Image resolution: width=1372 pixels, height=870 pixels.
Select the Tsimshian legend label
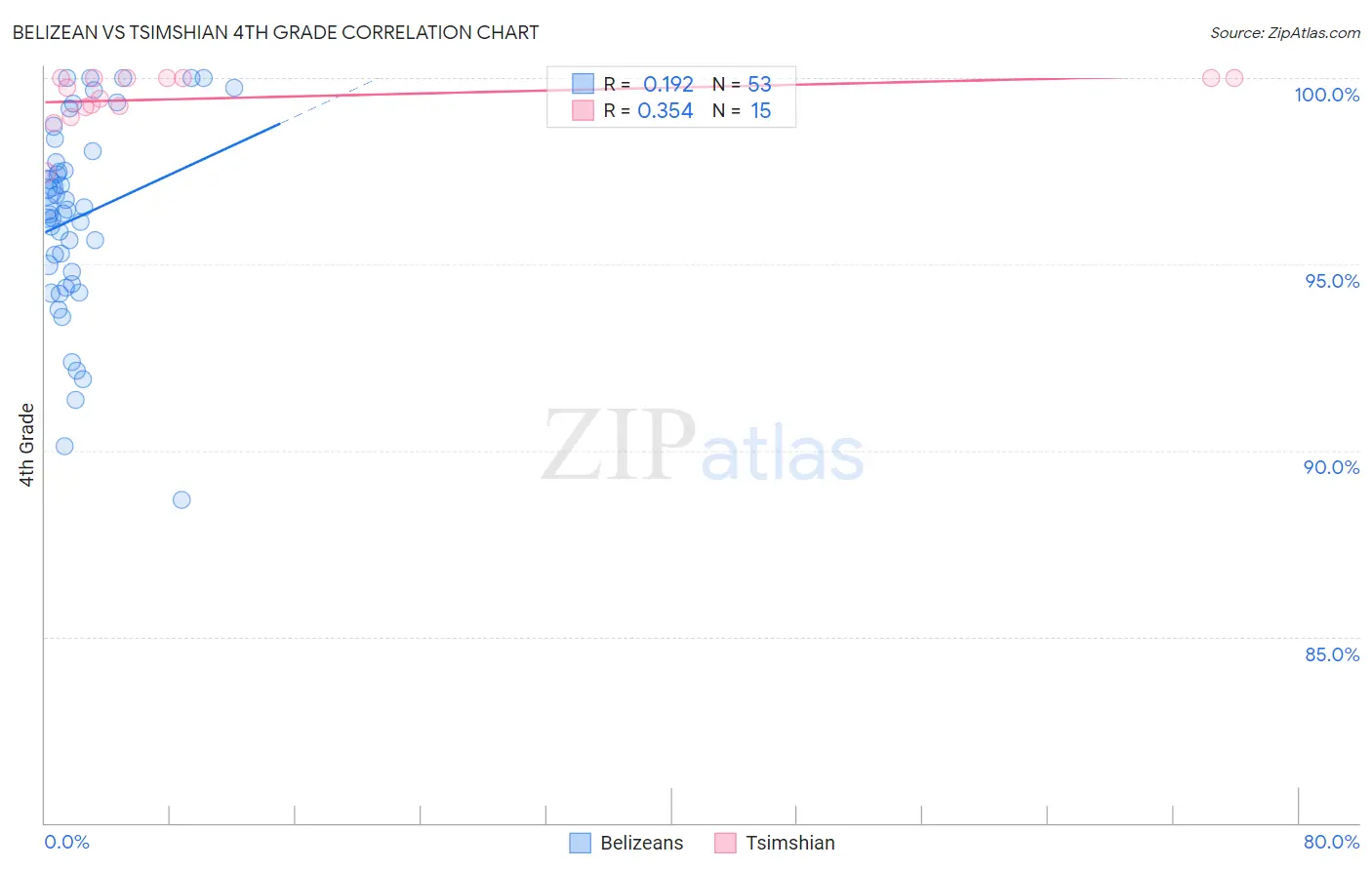click(x=790, y=843)
